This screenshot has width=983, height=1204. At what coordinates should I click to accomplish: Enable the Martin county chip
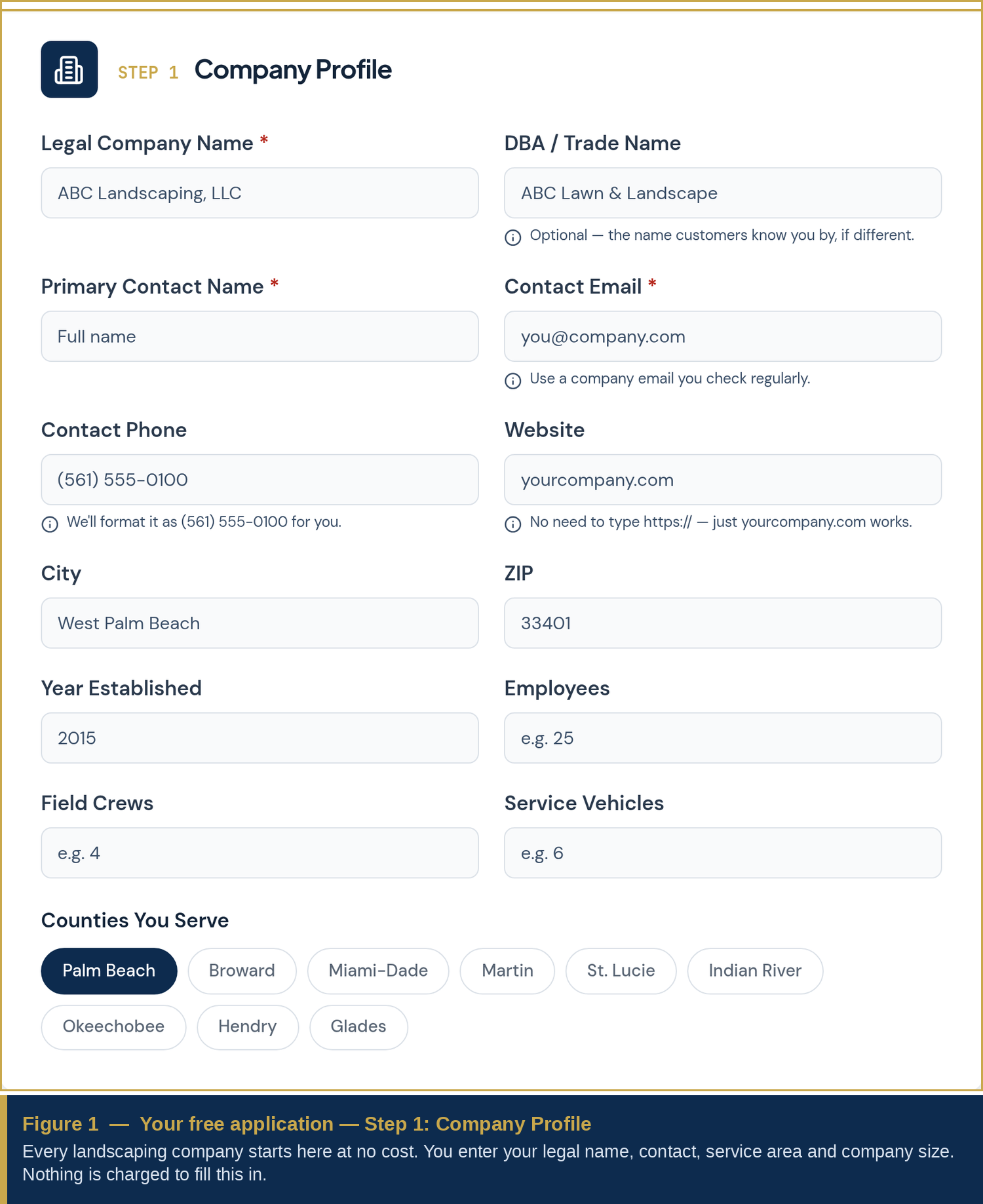click(507, 971)
